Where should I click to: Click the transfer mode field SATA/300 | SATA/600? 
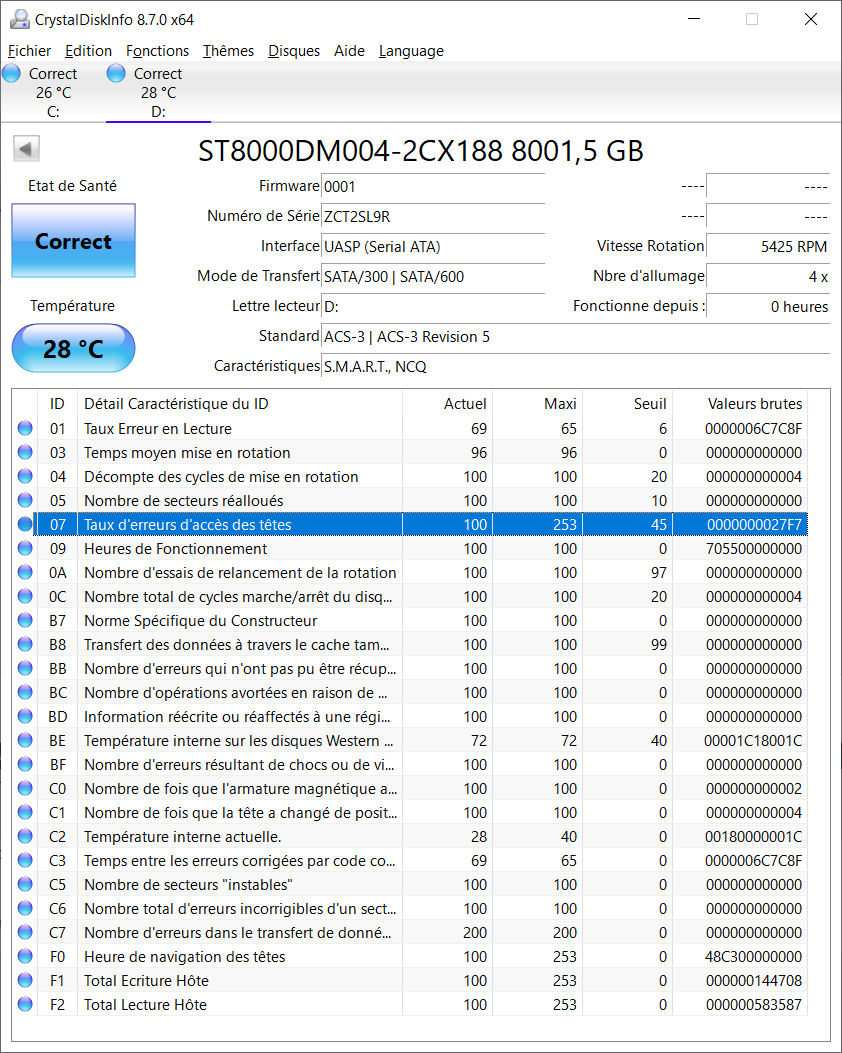[x=433, y=276]
